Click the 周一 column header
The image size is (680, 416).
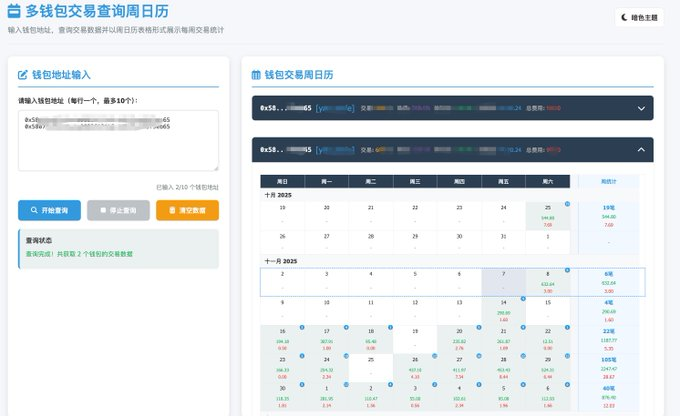pos(327,181)
